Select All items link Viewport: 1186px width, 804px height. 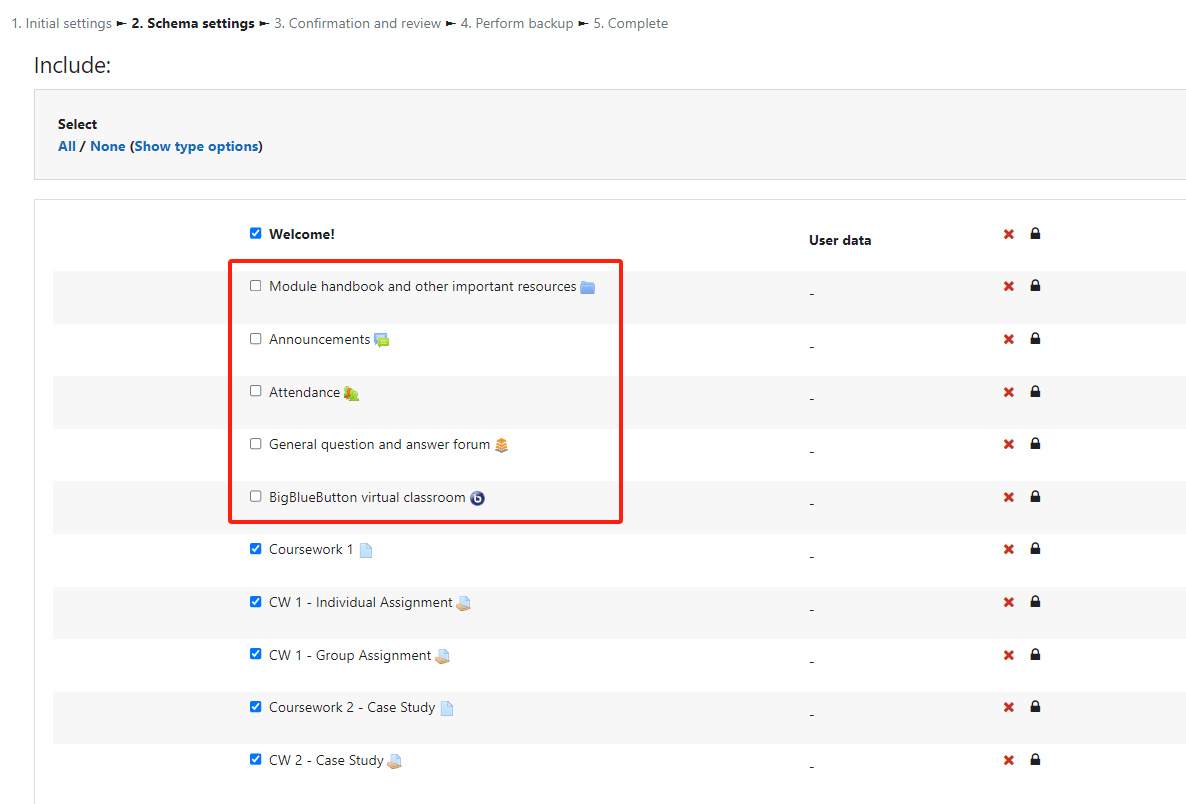tap(67, 146)
